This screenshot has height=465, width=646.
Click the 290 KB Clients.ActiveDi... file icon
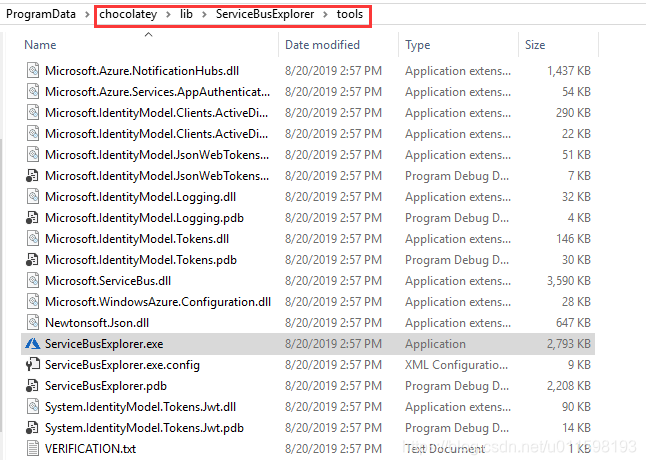(x=33, y=113)
